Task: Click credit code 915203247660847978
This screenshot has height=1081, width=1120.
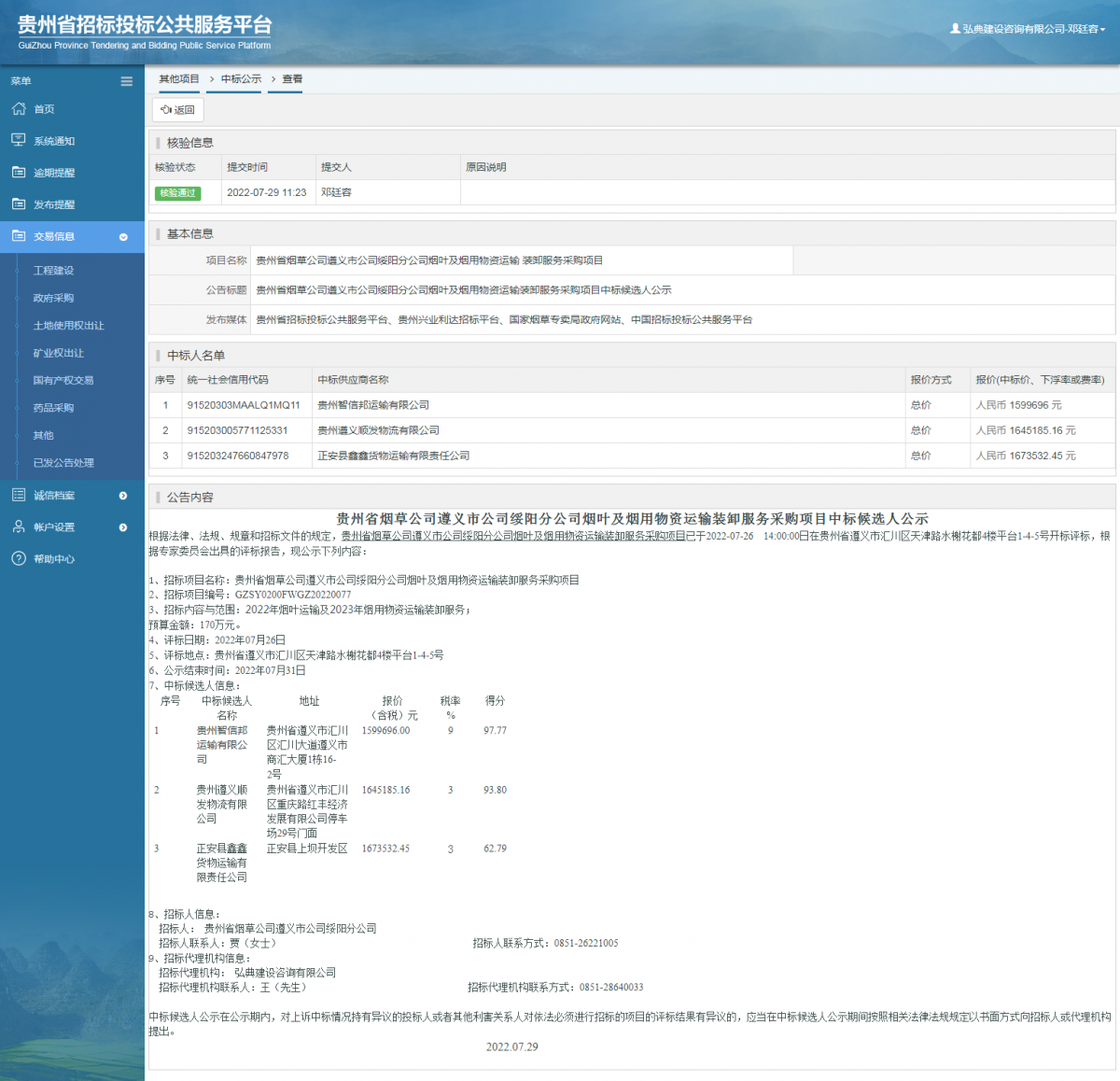Action: [238, 456]
